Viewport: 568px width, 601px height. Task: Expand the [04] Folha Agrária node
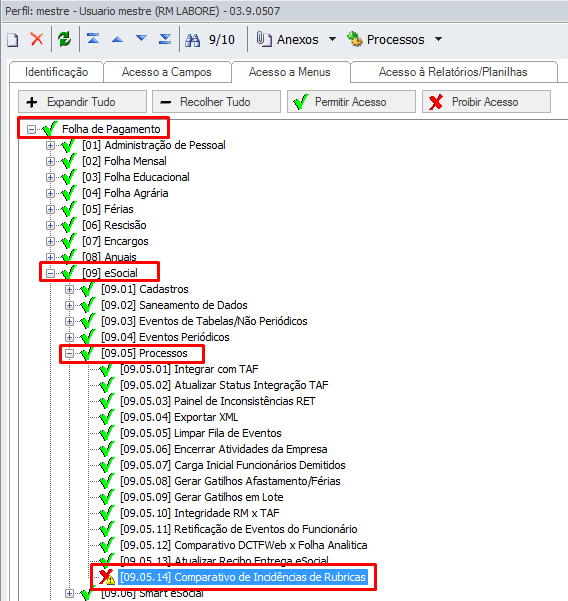click(x=50, y=194)
